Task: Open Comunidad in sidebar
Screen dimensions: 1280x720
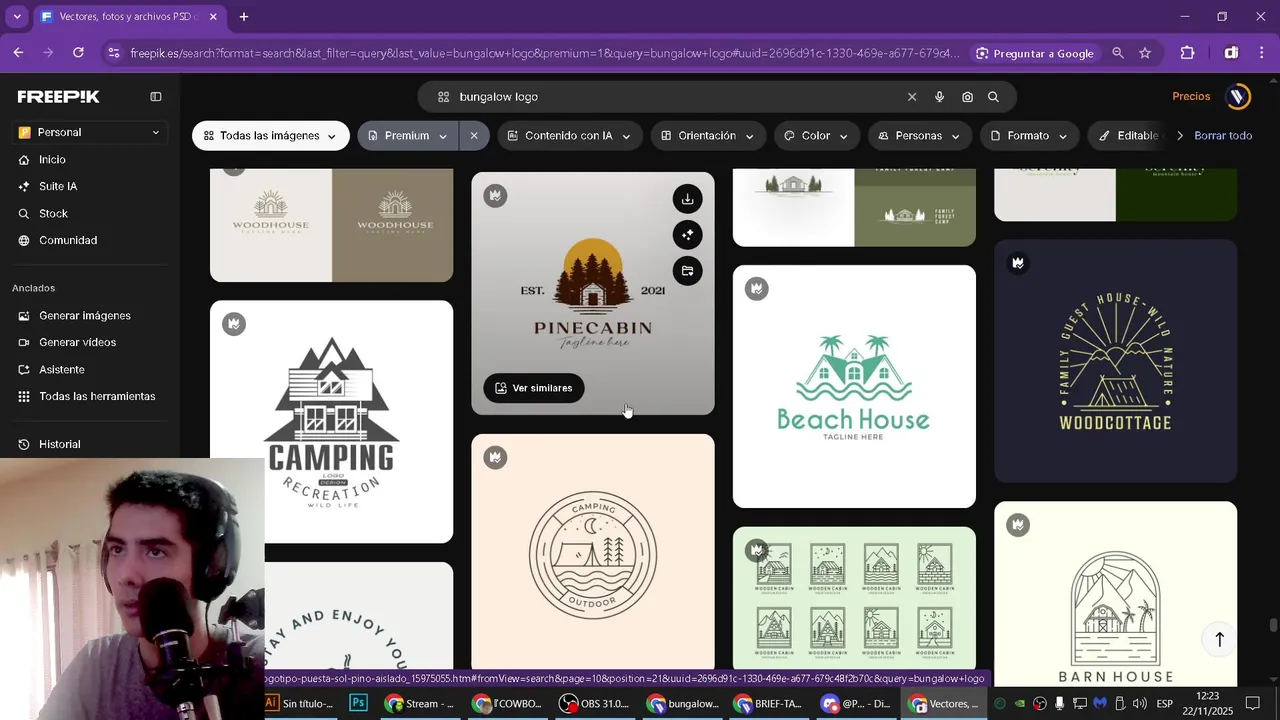Action: [68, 241]
